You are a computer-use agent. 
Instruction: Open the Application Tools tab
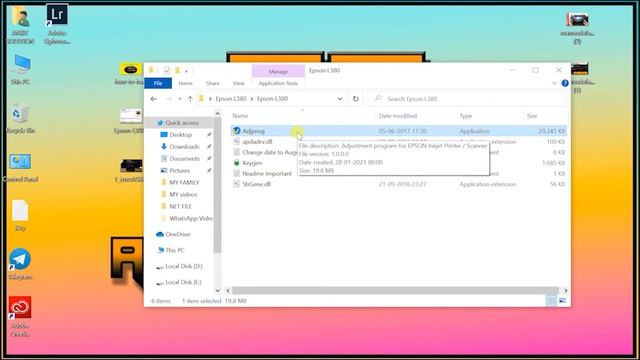tap(278, 83)
